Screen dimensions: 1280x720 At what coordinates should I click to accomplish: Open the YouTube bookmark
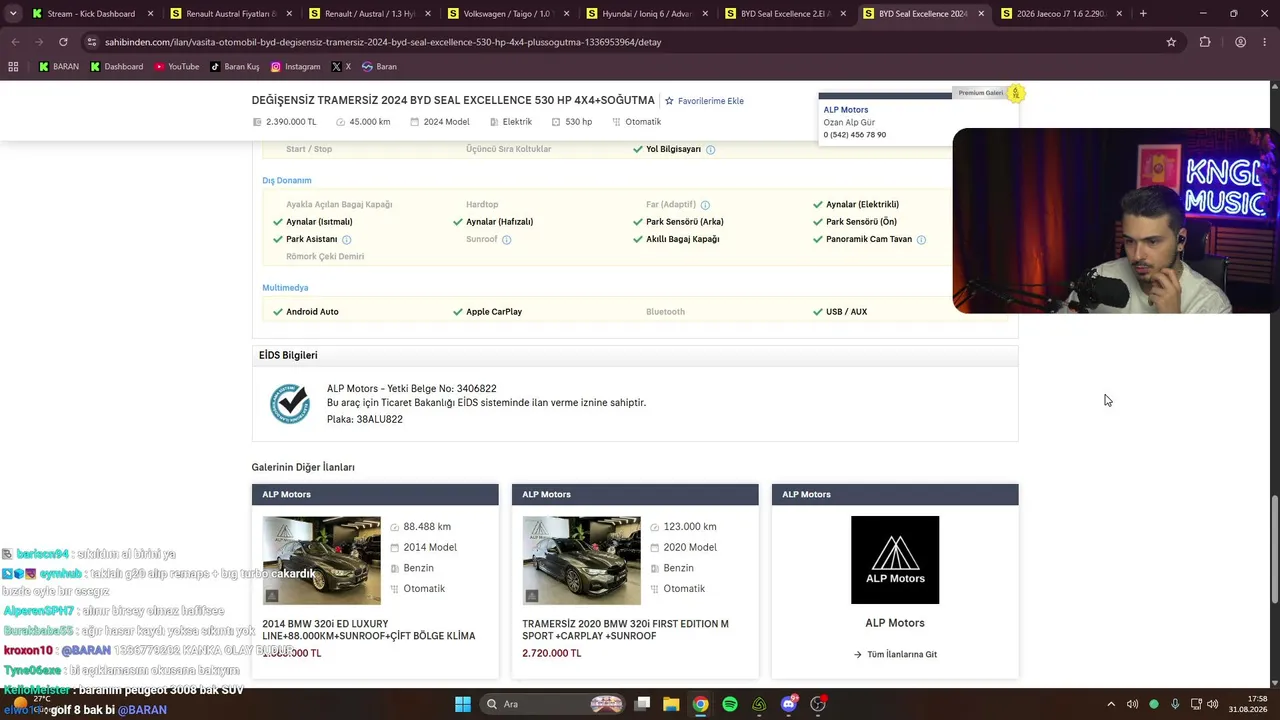coord(176,67)
